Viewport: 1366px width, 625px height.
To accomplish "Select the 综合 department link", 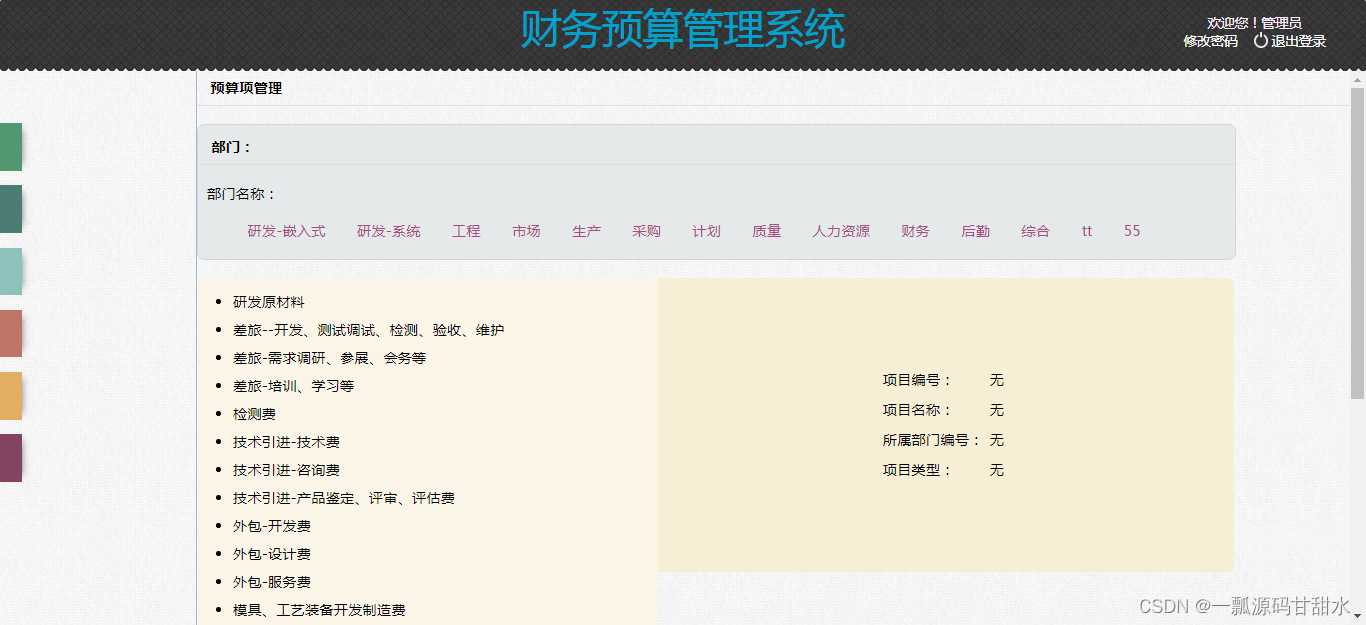I will click(x=1035, y=231).
